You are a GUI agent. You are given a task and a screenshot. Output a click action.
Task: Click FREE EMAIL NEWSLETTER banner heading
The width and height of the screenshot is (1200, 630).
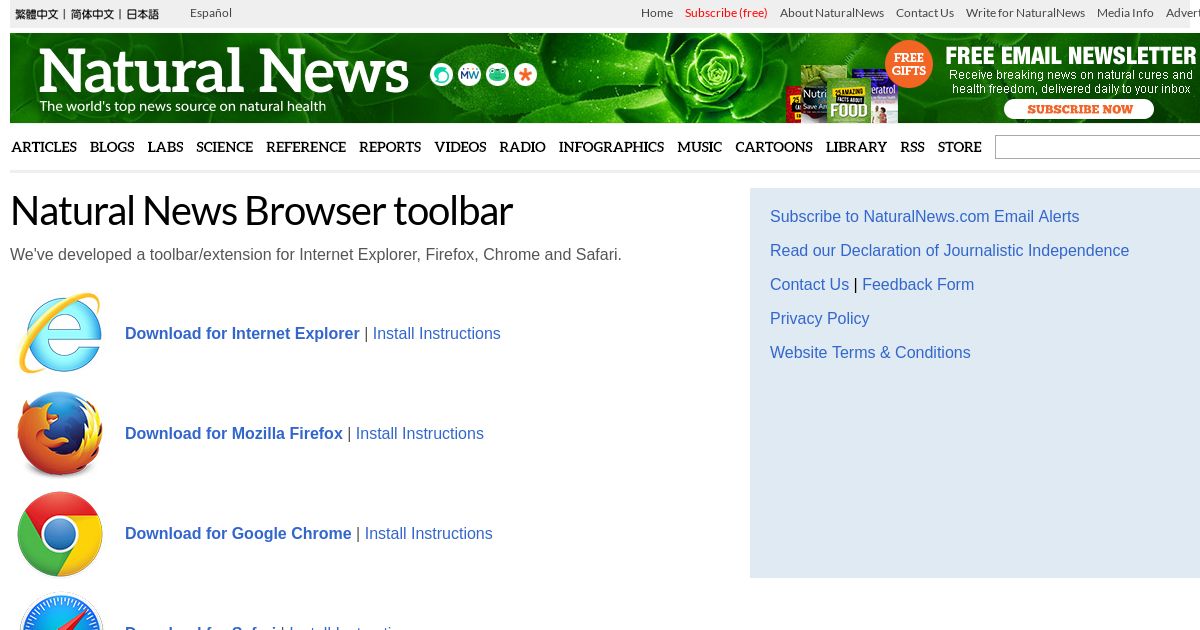click(1070, 56)
